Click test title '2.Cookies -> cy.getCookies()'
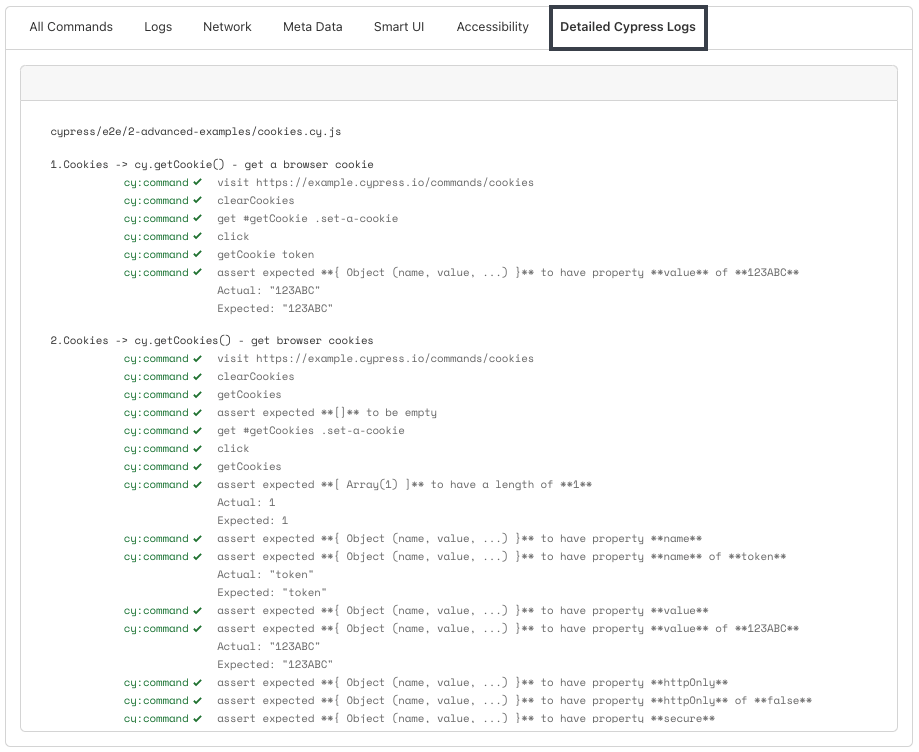Image resolution: width=919 pixels, height=752 pixels. pos(212,341)
